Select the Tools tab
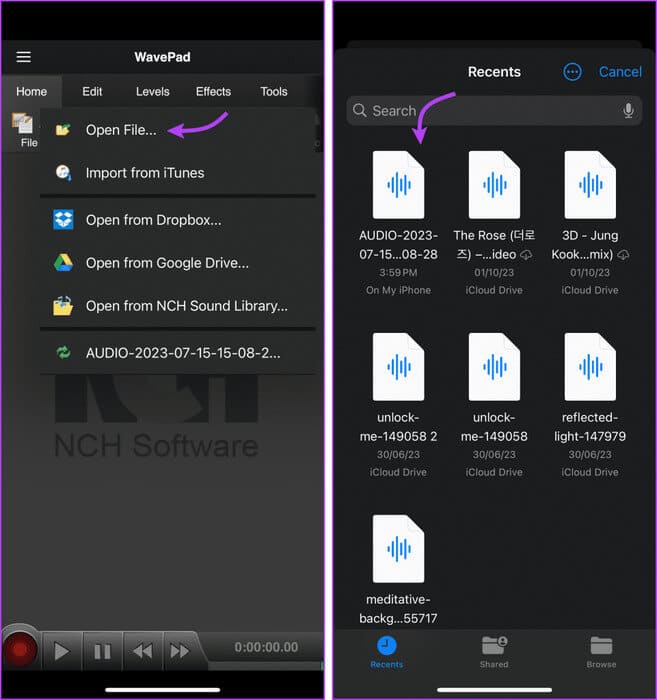Screen dimensions: 657x700 (x=274, y=92)
